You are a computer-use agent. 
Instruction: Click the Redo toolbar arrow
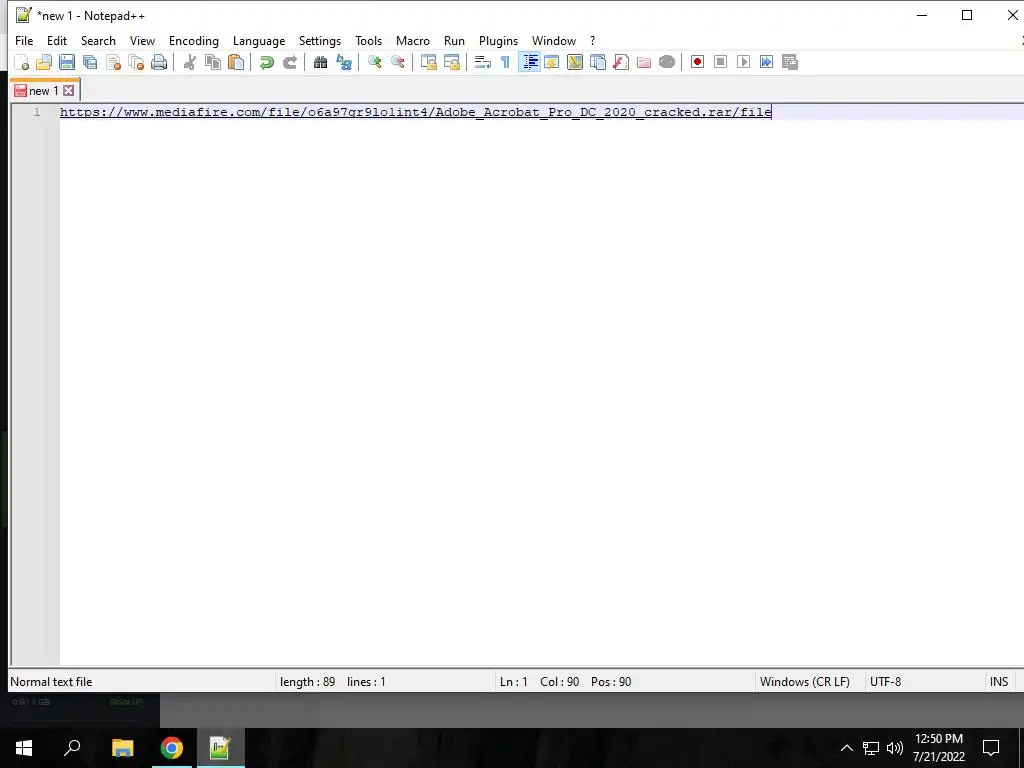[289, 62]
